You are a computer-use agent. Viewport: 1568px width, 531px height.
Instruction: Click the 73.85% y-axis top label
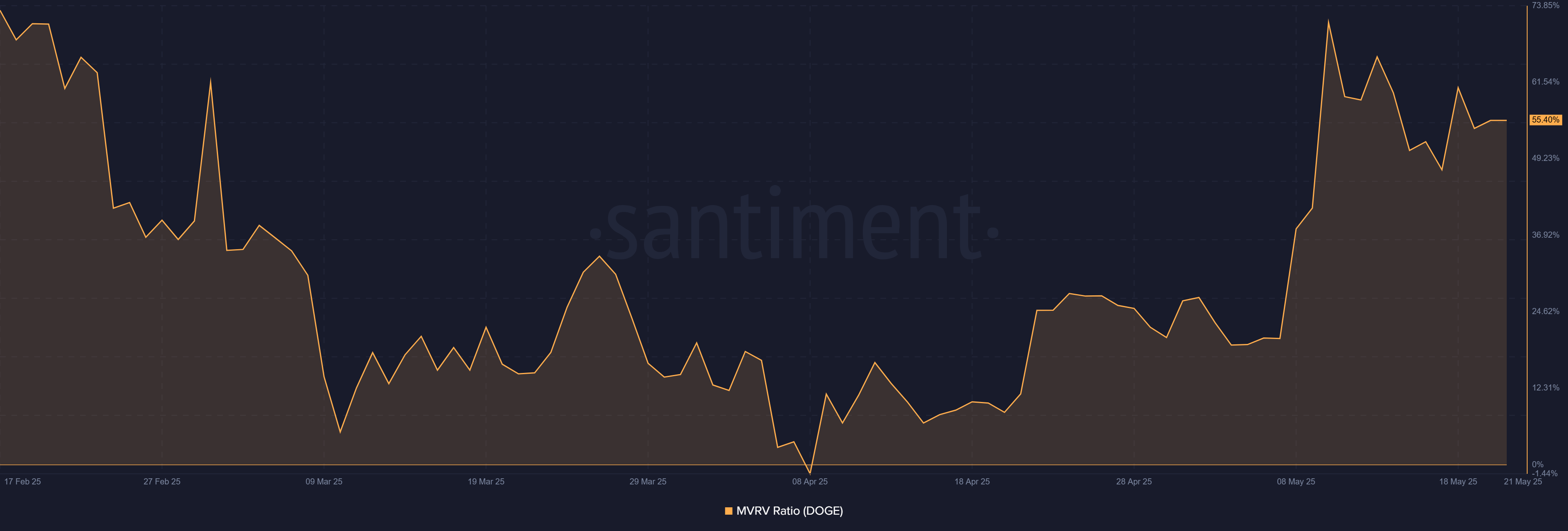click(x=1546, y=5)
